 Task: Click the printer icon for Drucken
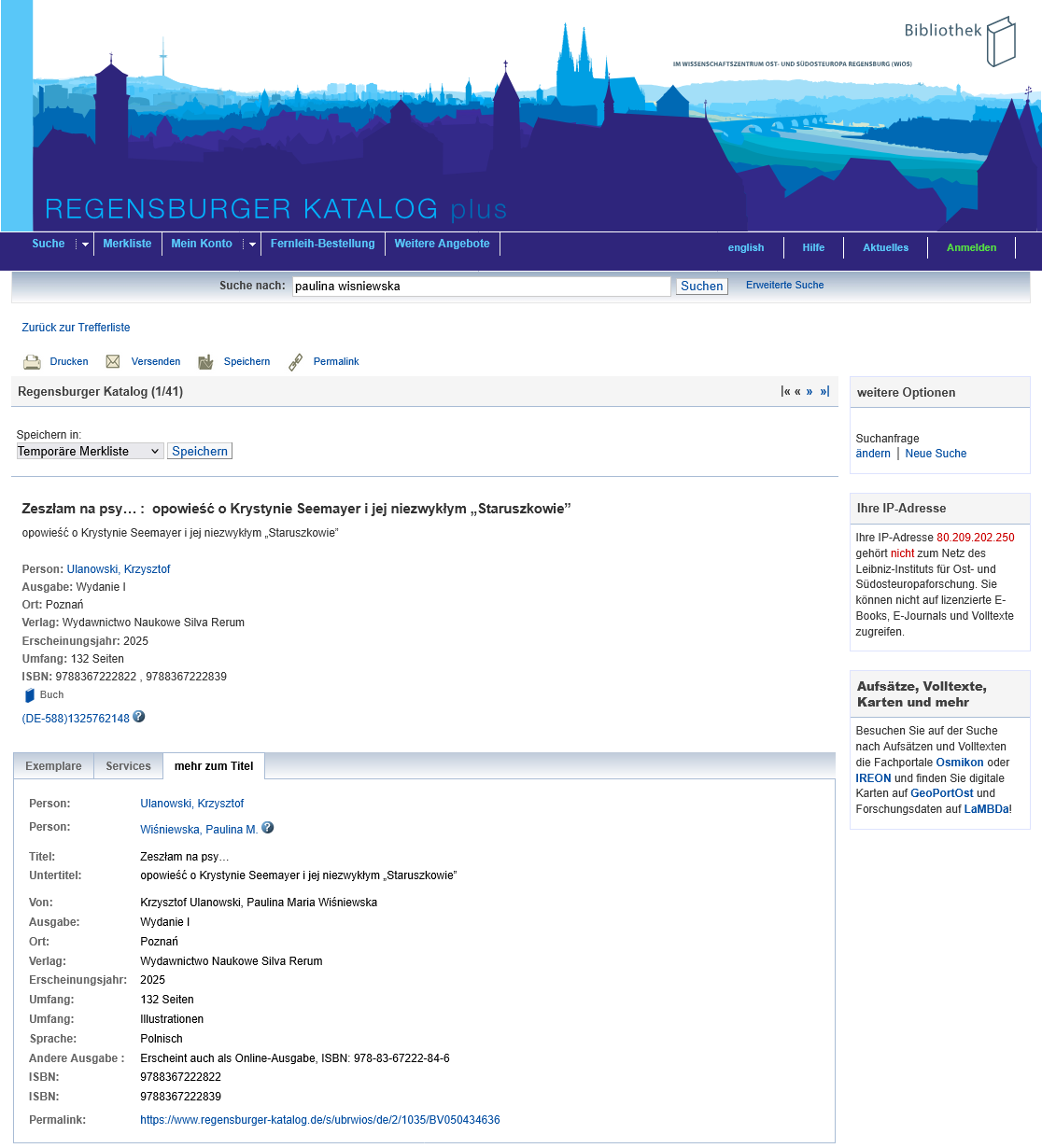(x=32, y=362)
